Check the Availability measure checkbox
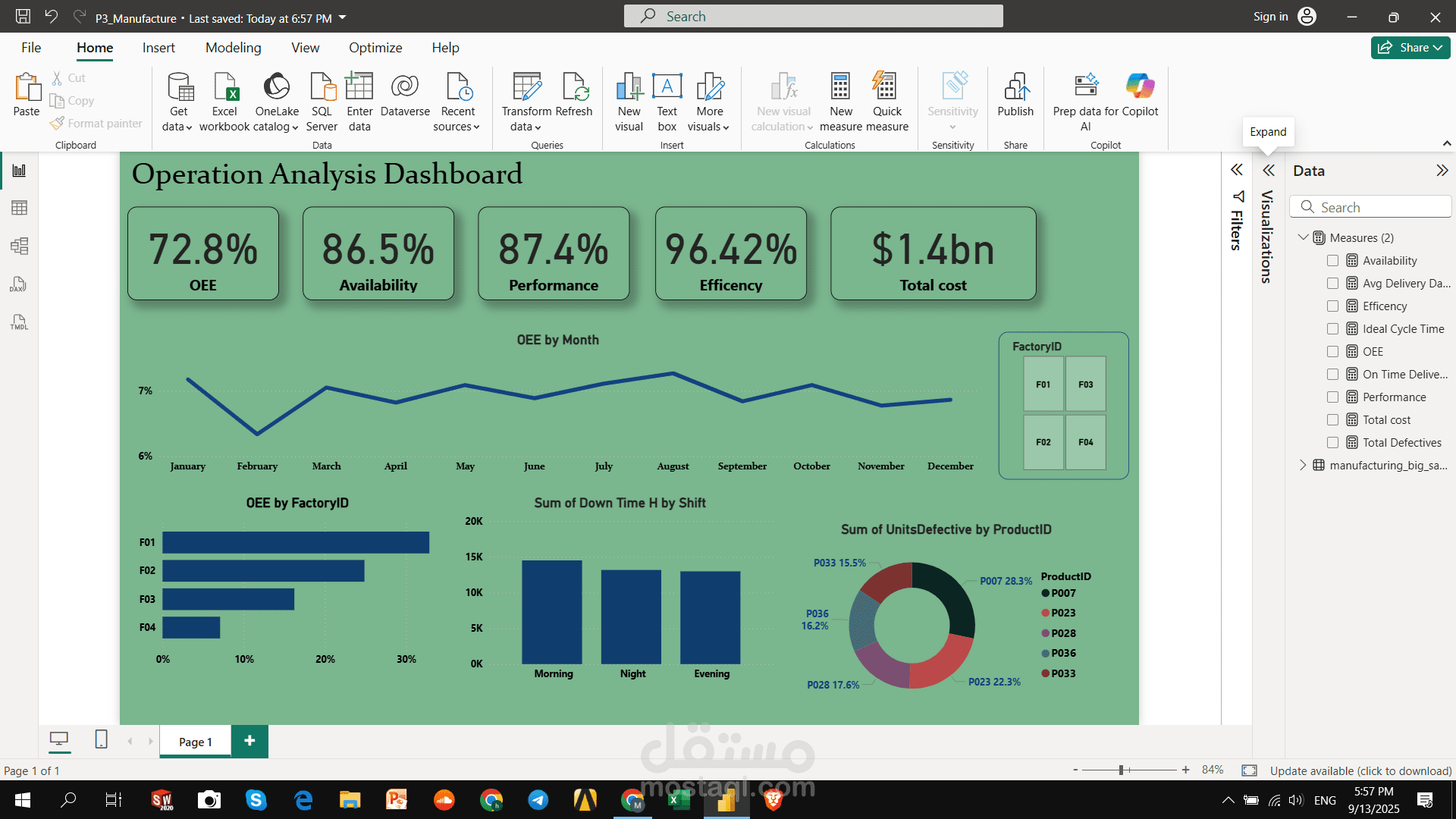The height and width of the screenshot is (819, 1456). point(1332,261)
